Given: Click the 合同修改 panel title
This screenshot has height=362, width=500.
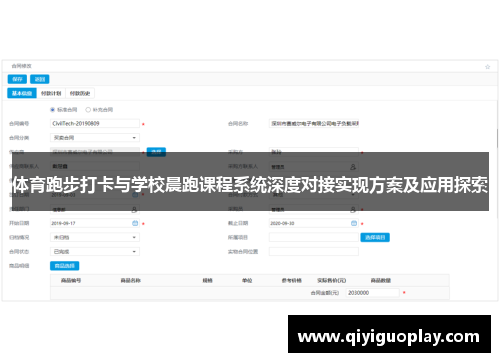Looking at the screenshot, I should tap(22, 66).
